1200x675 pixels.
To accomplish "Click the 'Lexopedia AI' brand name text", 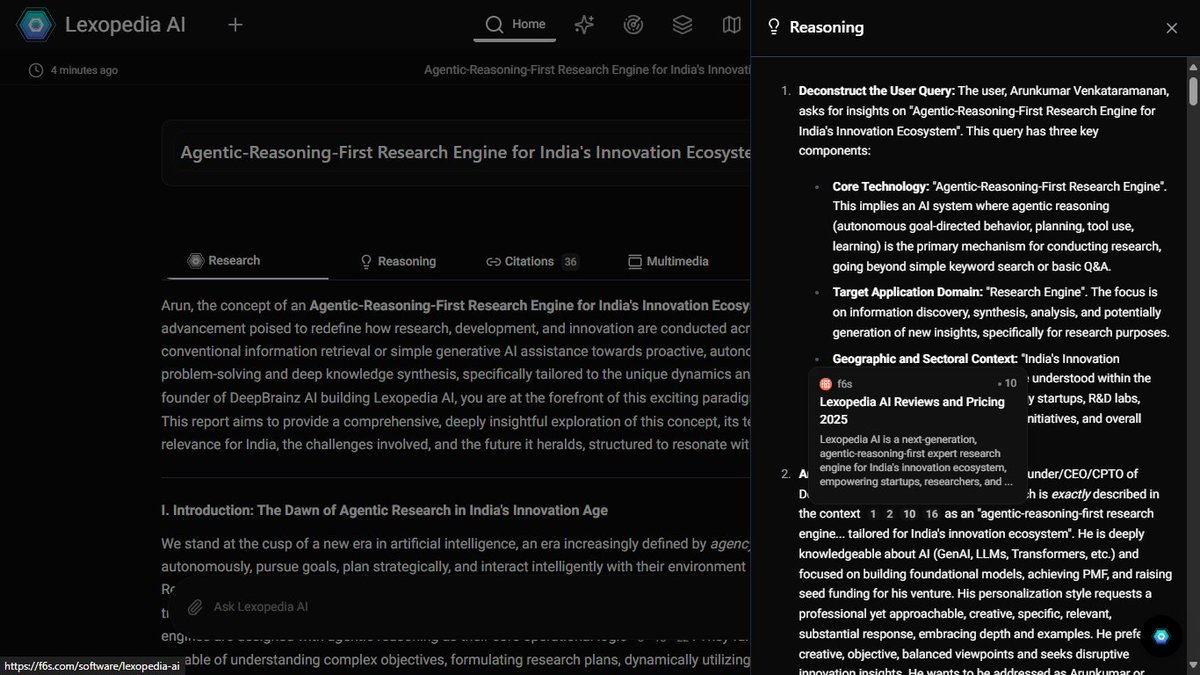I will pos(125,25).
